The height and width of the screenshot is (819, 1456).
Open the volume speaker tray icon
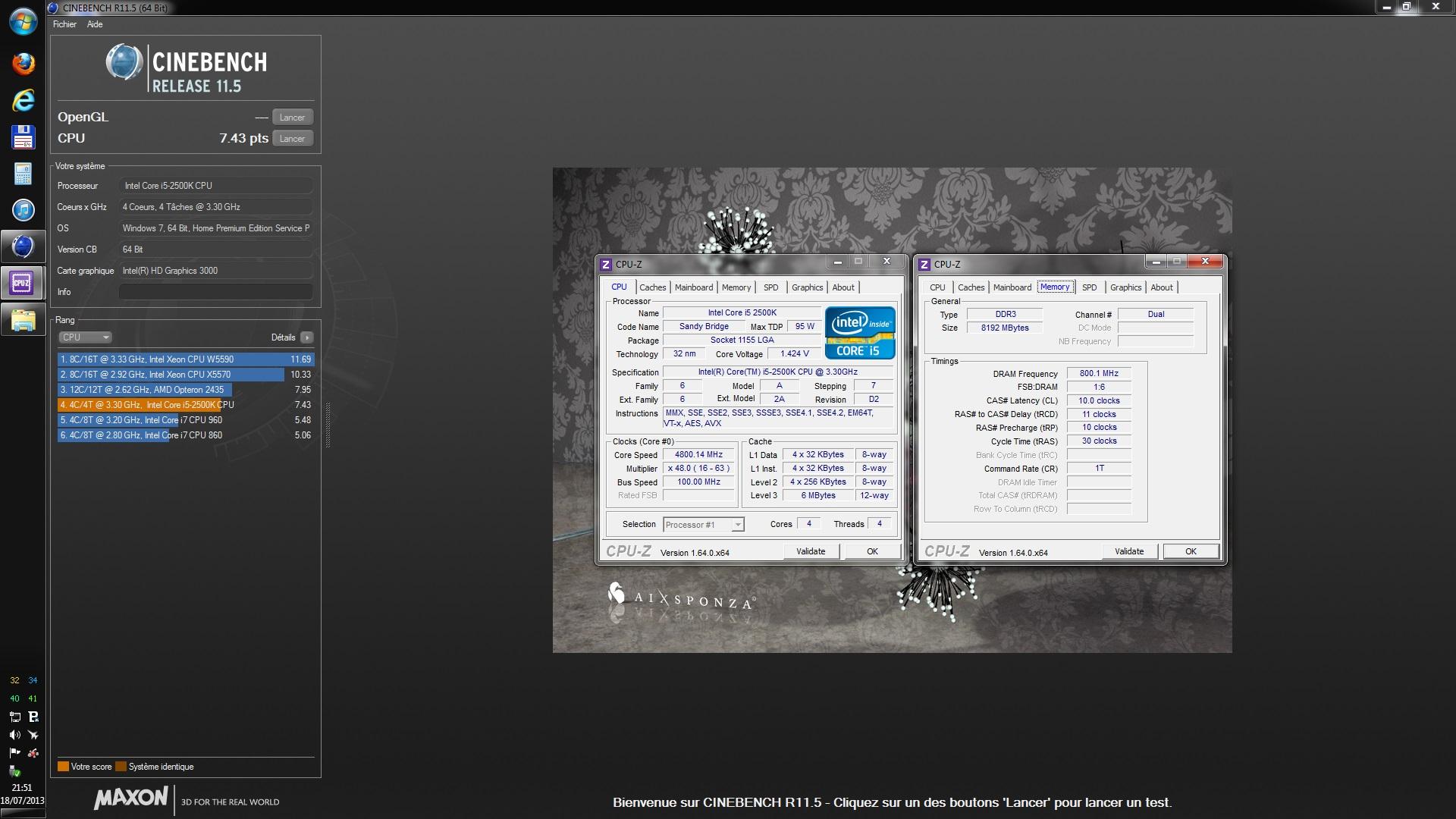click(14, 735)
